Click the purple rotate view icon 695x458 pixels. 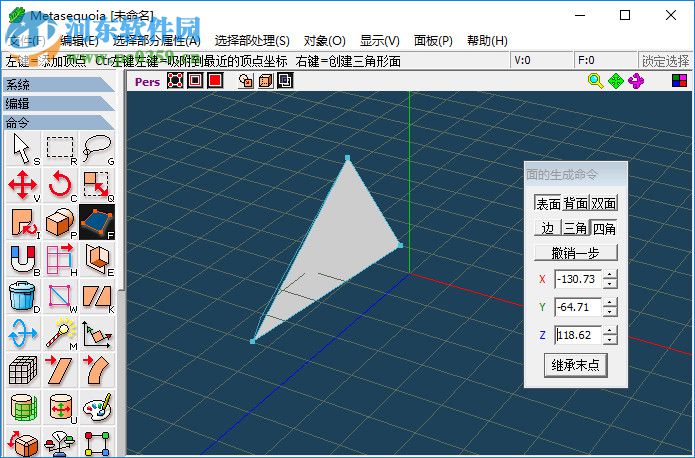click(636, 81)
